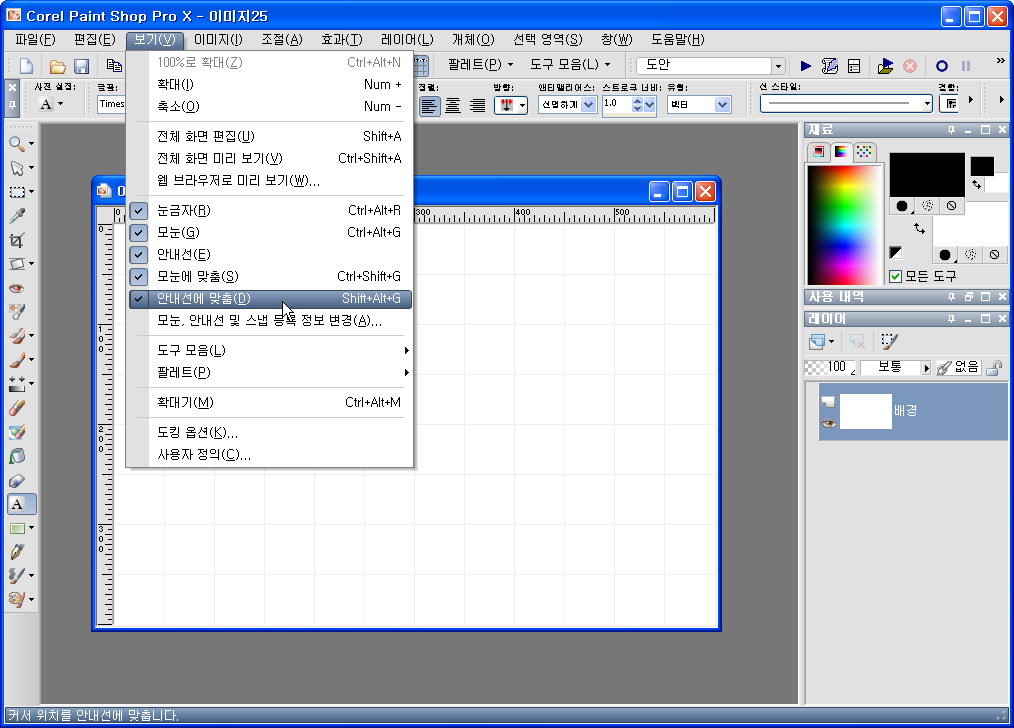The height and width of the screenshot is (728, 1014).
Task: Select the Red Eye tool
Action: point(17,288)
